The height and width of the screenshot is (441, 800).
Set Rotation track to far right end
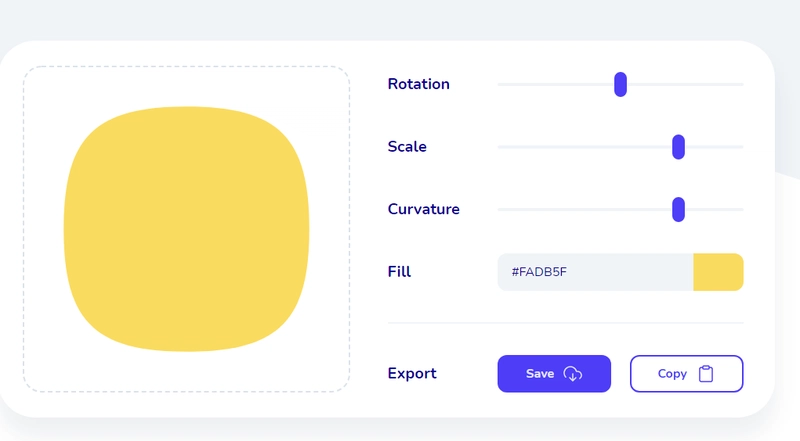click(741, 84)
